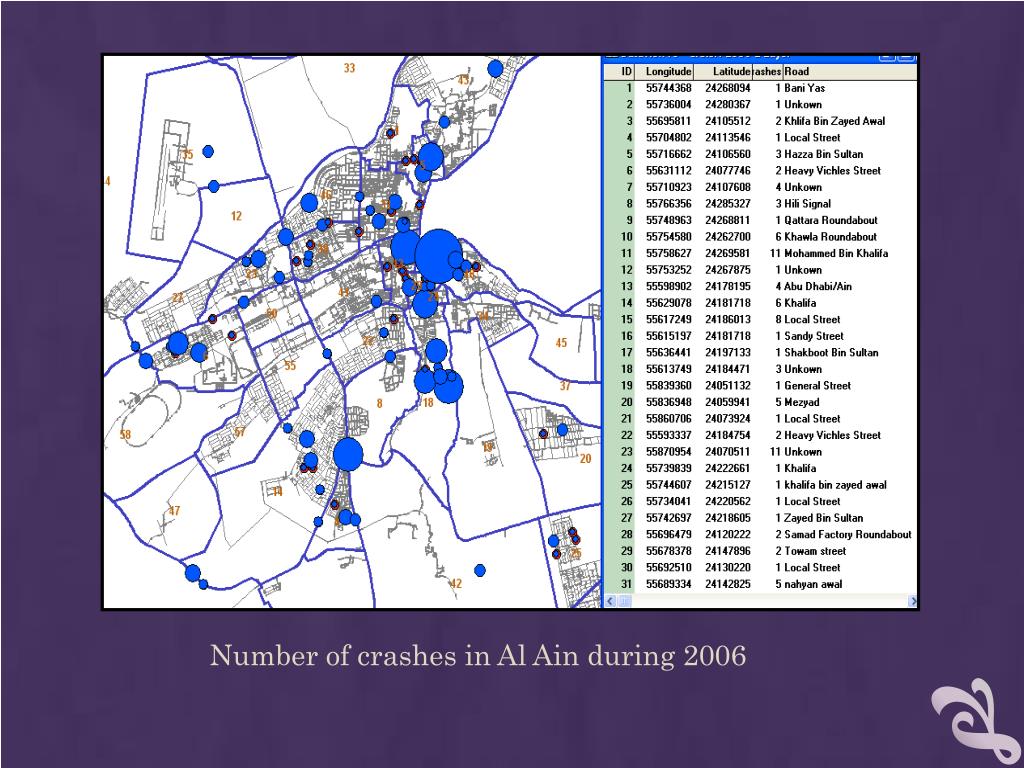Click latitude value 24280367
Image resolution: width=1024 pixels, height=768 pixels.
tap(728, 104)
